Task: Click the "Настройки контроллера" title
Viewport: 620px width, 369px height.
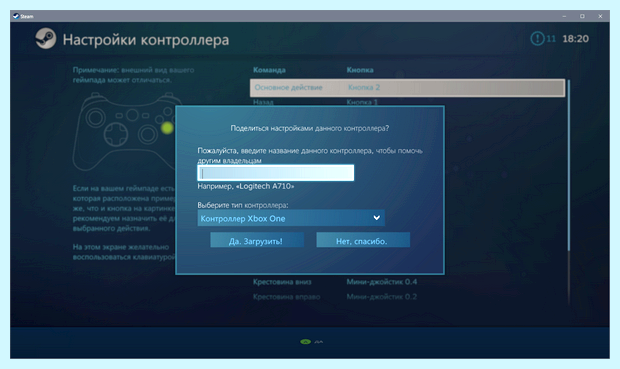Action: [x=146, y=40]
